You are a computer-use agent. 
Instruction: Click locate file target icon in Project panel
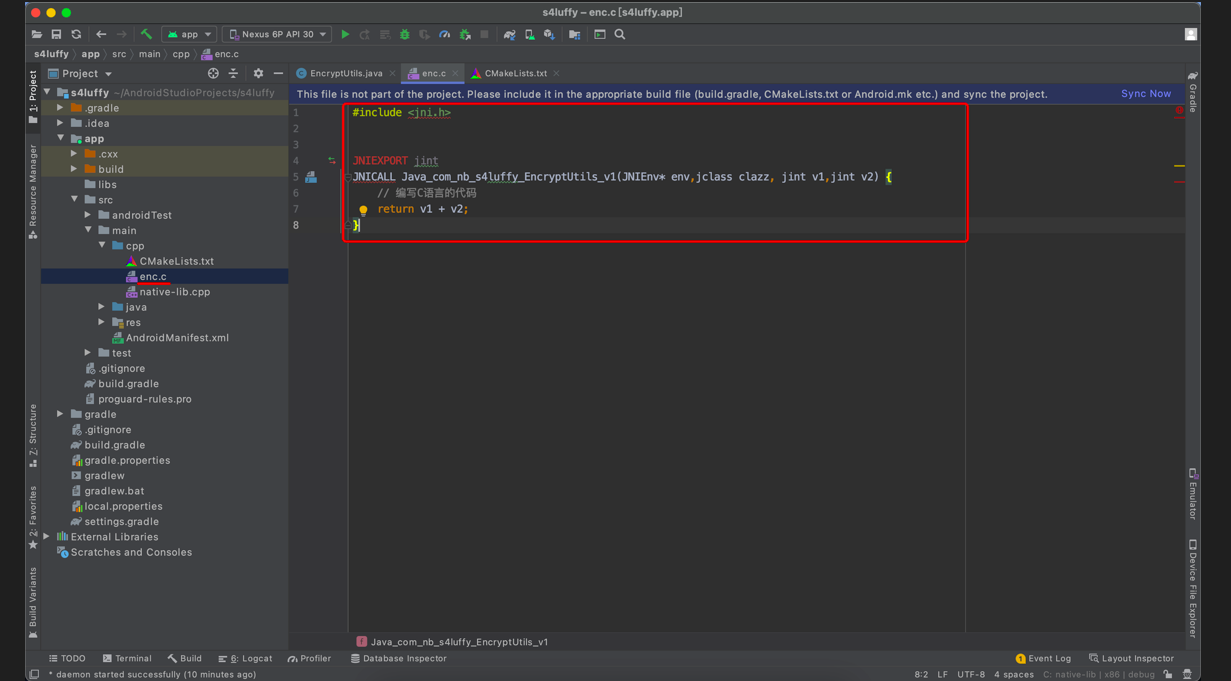point(213,73)
